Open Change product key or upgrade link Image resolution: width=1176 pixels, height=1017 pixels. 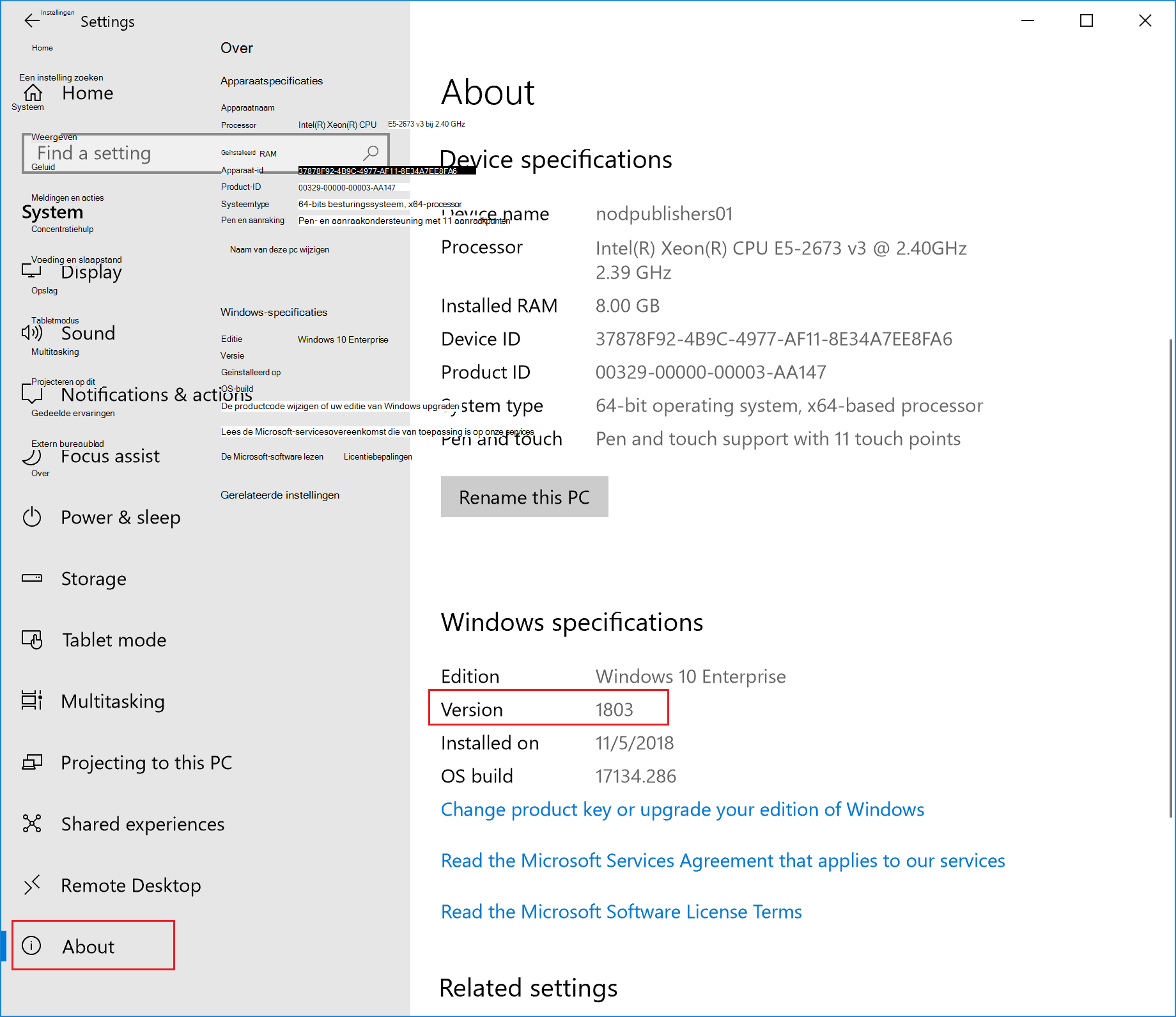click(x=683, y=810)
